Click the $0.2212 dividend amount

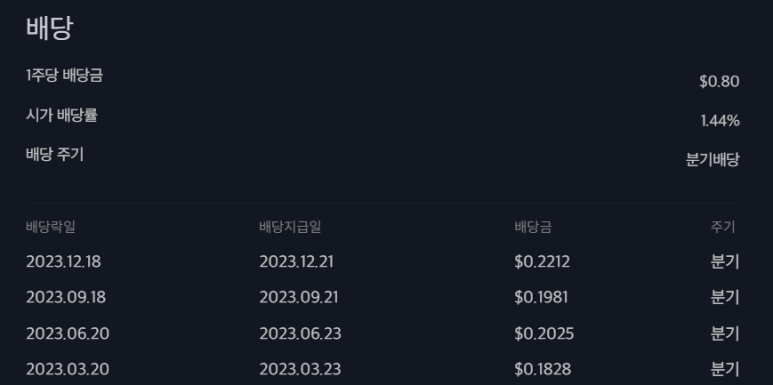point(542,262)
